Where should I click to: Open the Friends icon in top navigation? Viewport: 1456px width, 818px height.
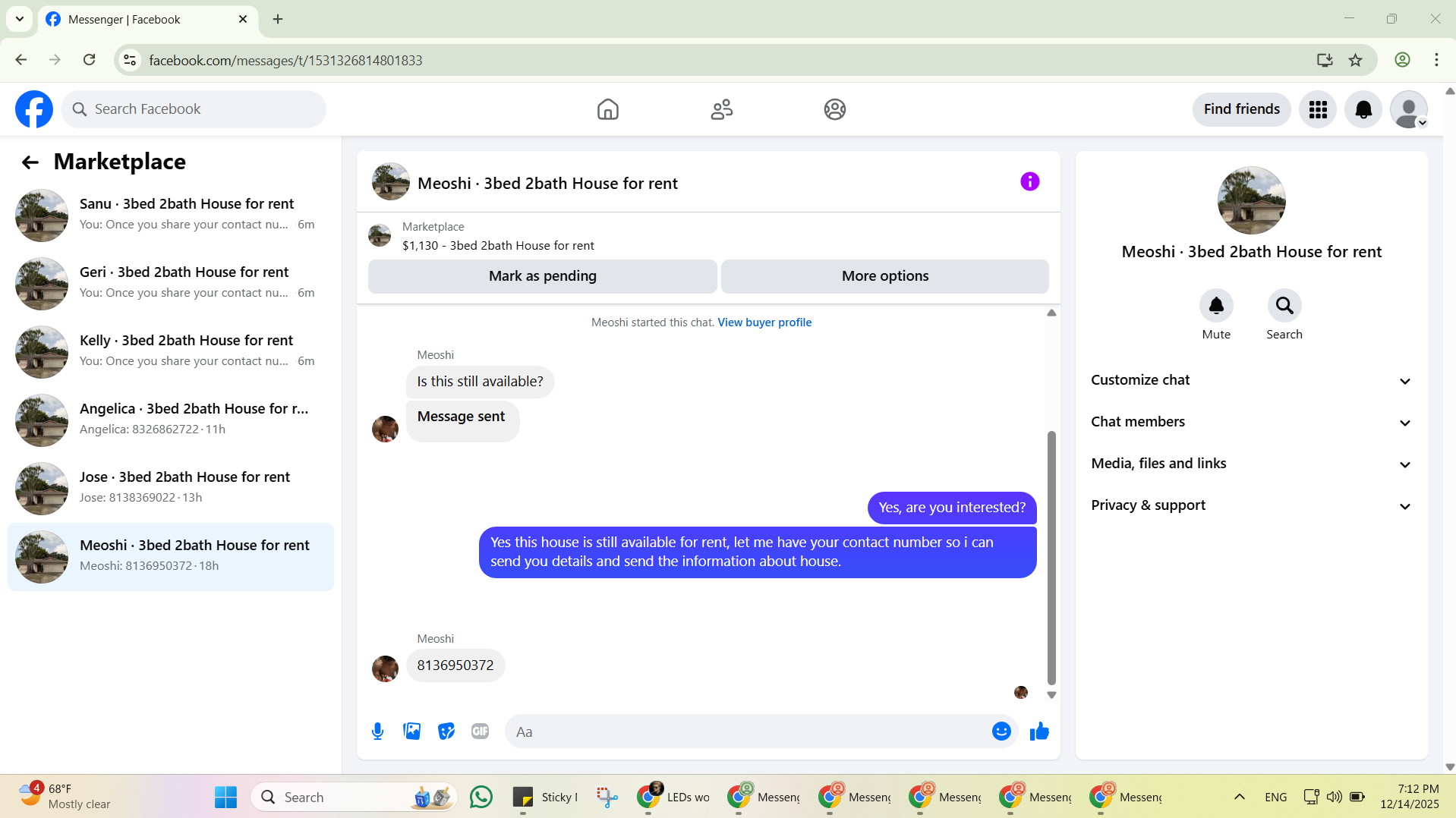[x=721, y=109]
